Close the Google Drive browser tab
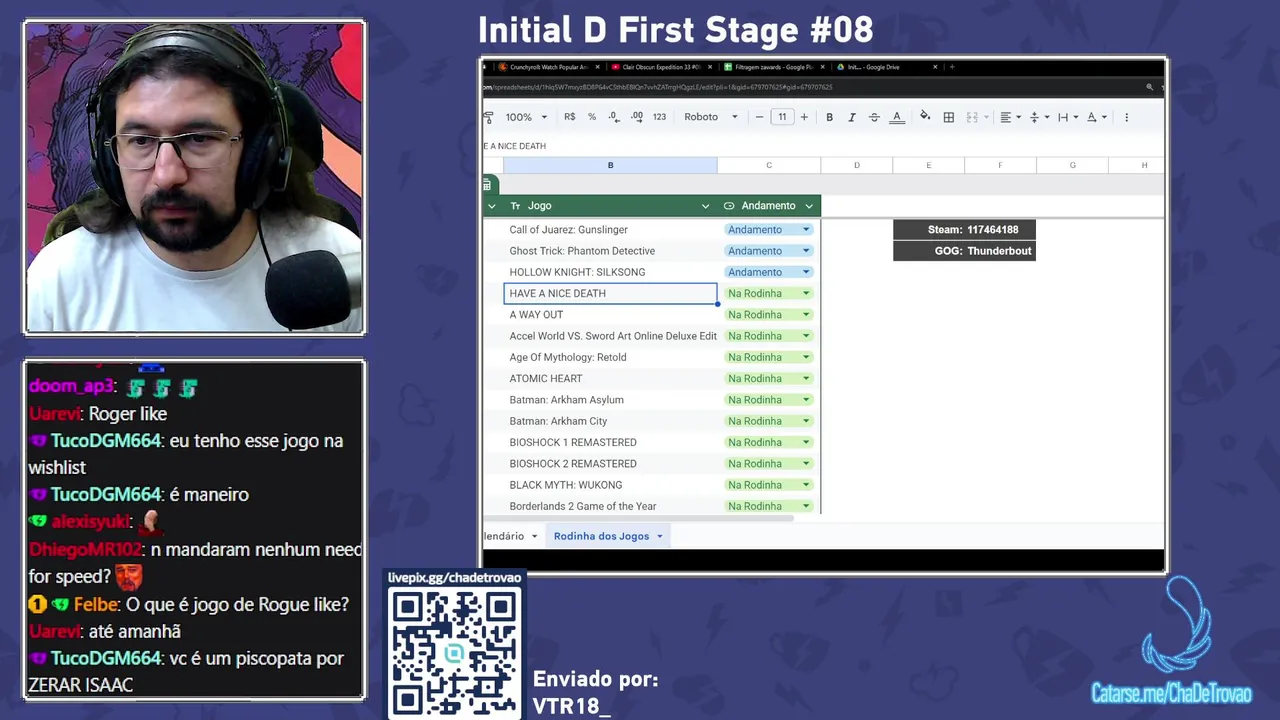Screen dimensions: 1280x720 [935, 67]
